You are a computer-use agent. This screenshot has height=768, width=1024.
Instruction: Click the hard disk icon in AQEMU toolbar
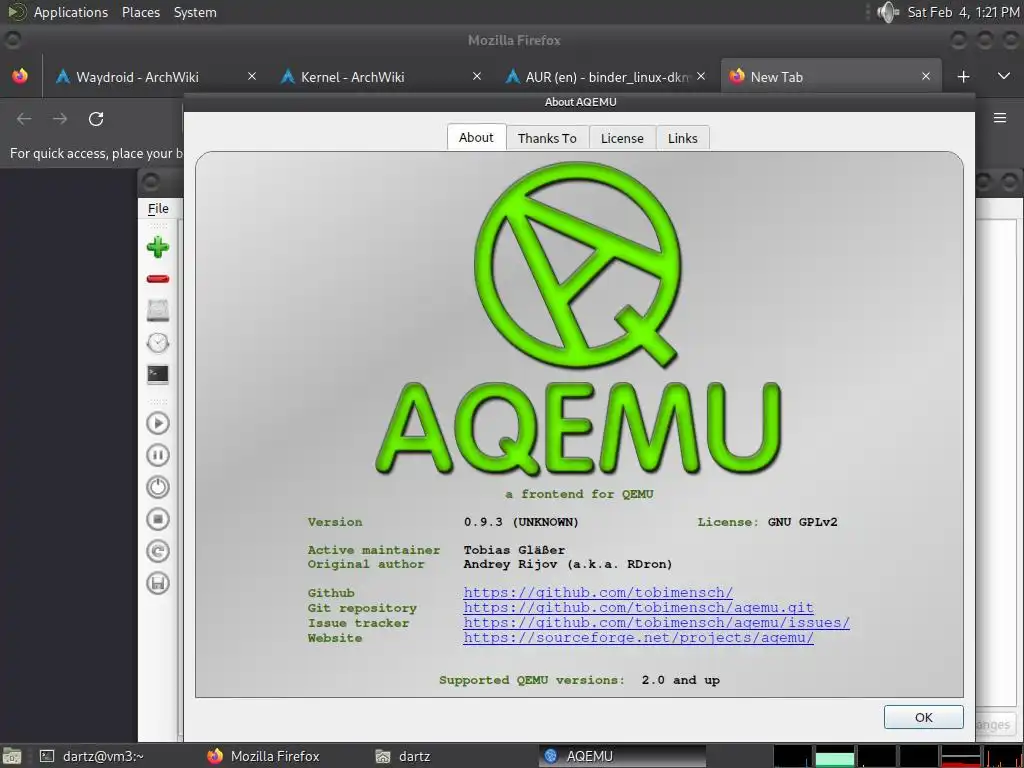pos(157,310)
